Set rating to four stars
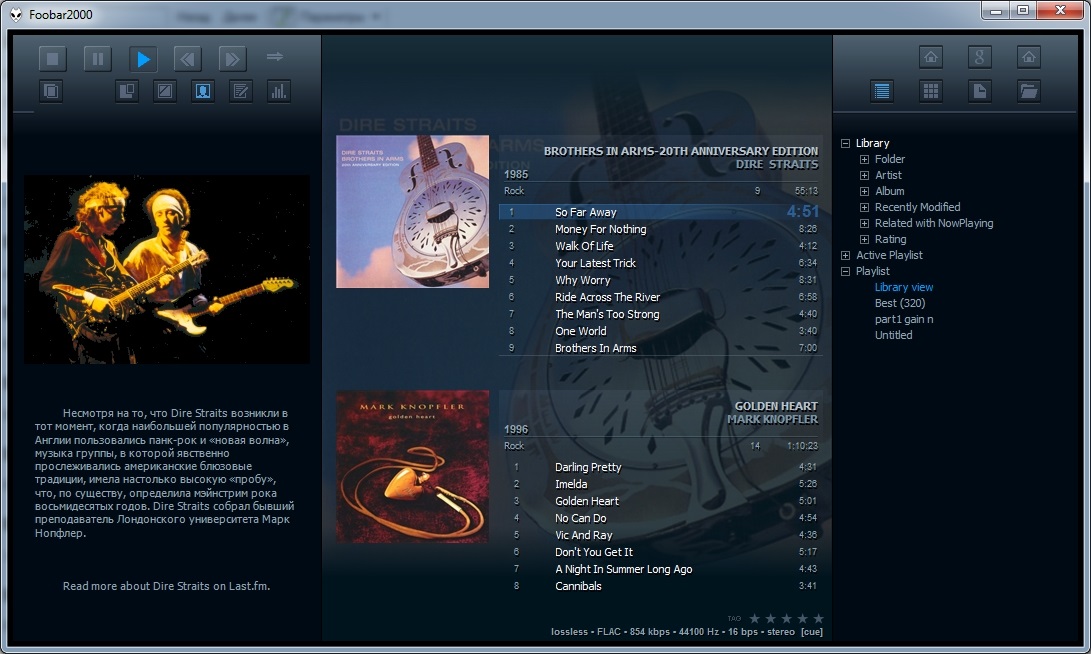 coord(803,619)
